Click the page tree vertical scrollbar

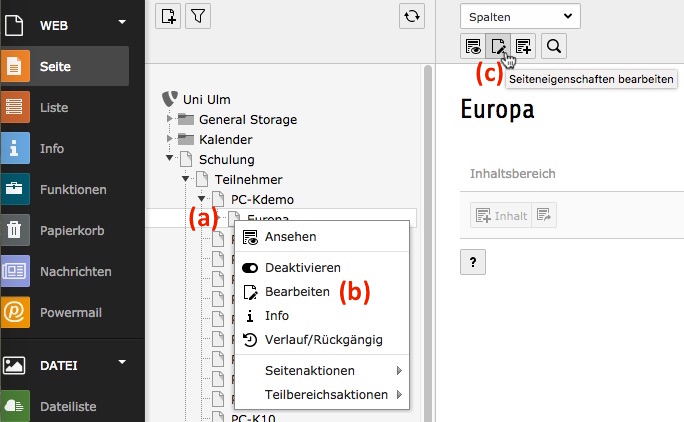click(x=428, y=244)
